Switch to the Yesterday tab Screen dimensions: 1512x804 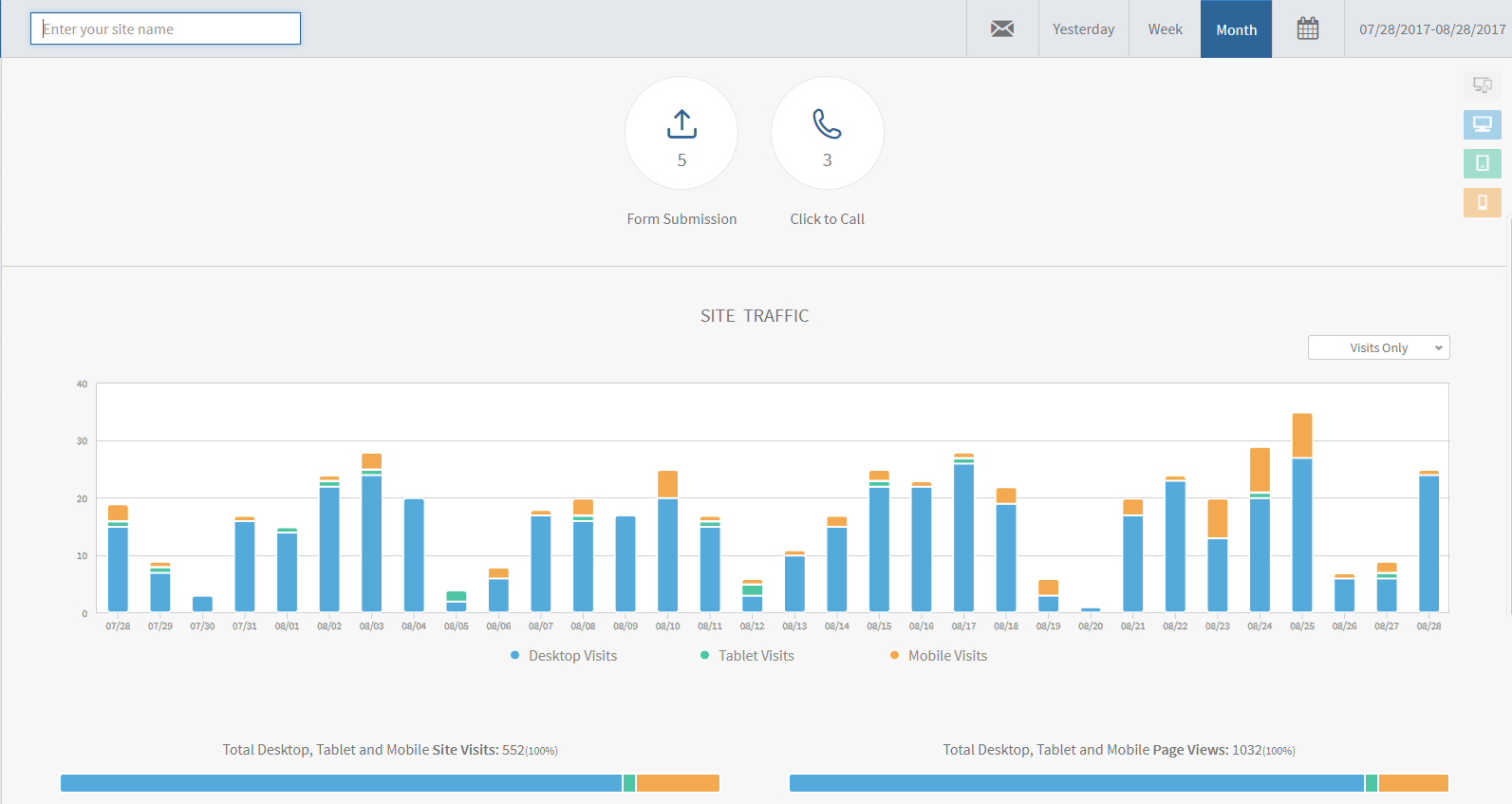click(1084, 29)
